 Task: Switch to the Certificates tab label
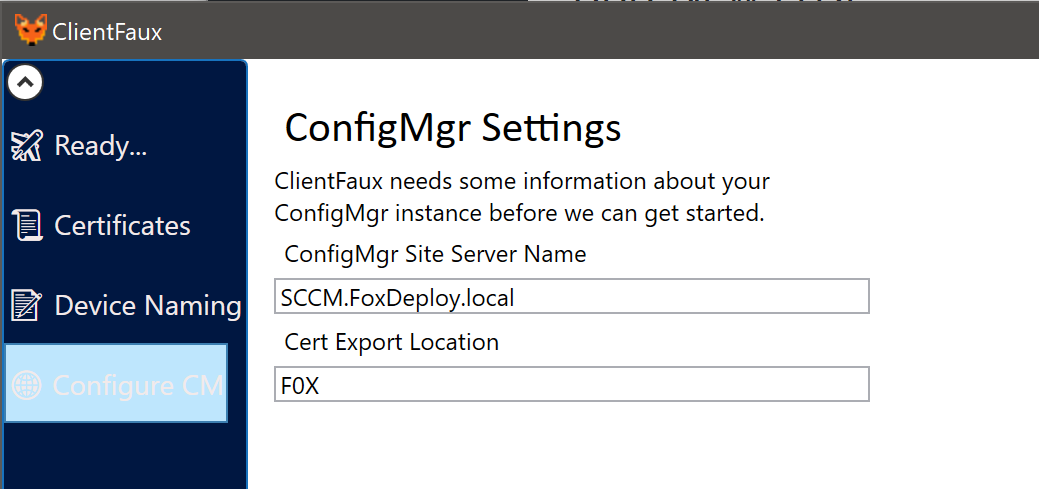[x=123, y=225]
